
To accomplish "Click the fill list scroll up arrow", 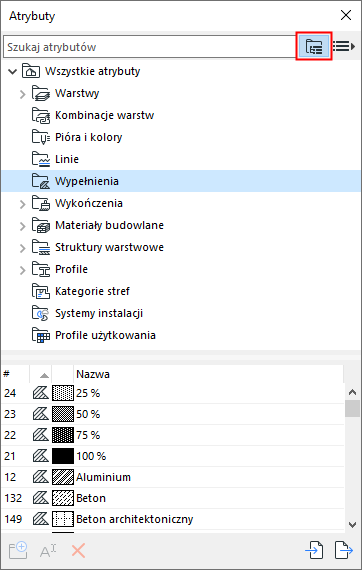I will [x=352, y=392].
